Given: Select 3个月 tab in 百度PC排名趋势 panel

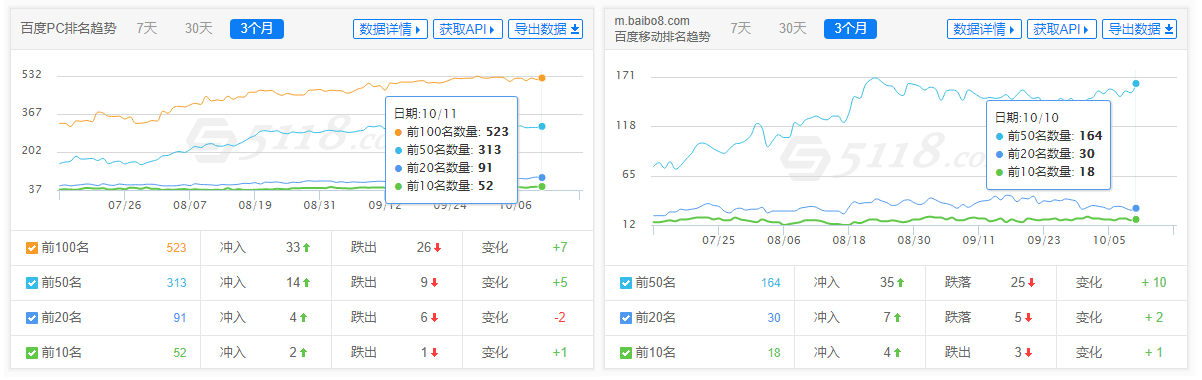Looking at the screenshot, I should pos(257,28).
